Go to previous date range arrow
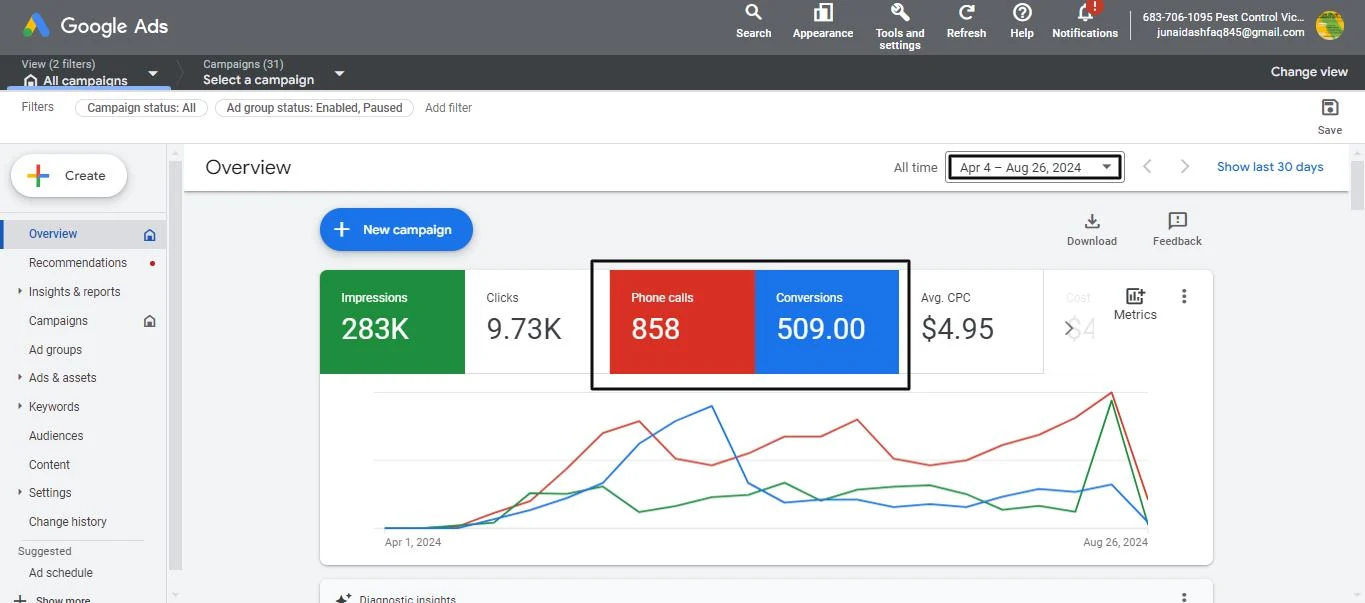 pos(1148,167)
